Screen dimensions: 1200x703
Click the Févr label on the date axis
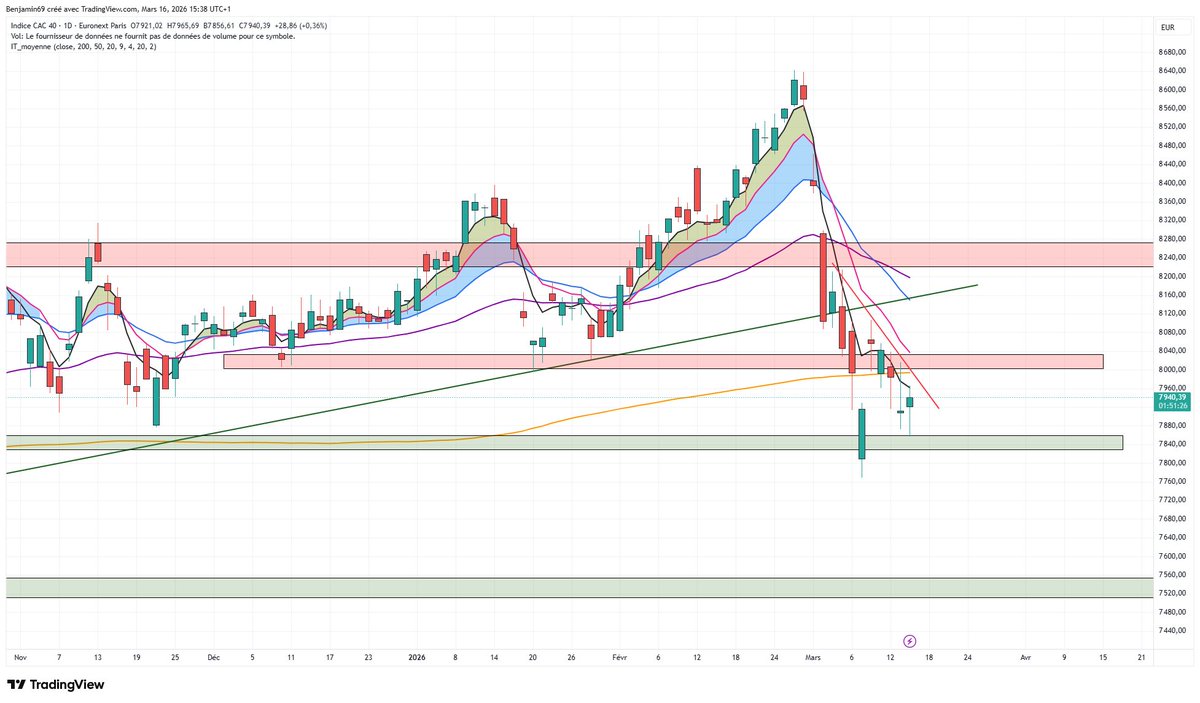click(x=620, y=658)
